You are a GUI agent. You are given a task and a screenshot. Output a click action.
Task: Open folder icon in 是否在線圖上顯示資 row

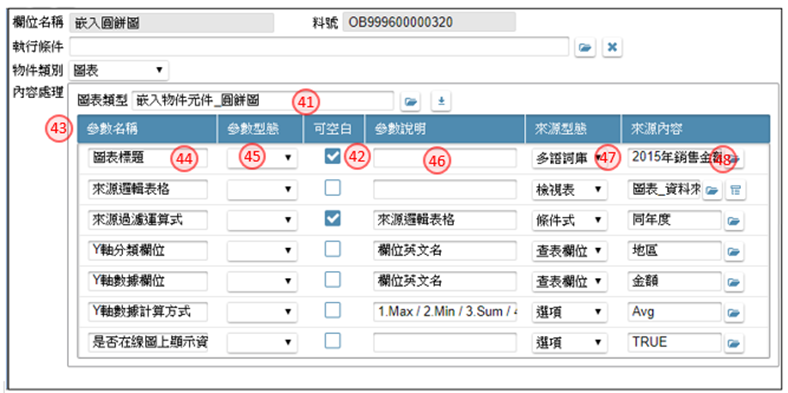pos(734,343)
